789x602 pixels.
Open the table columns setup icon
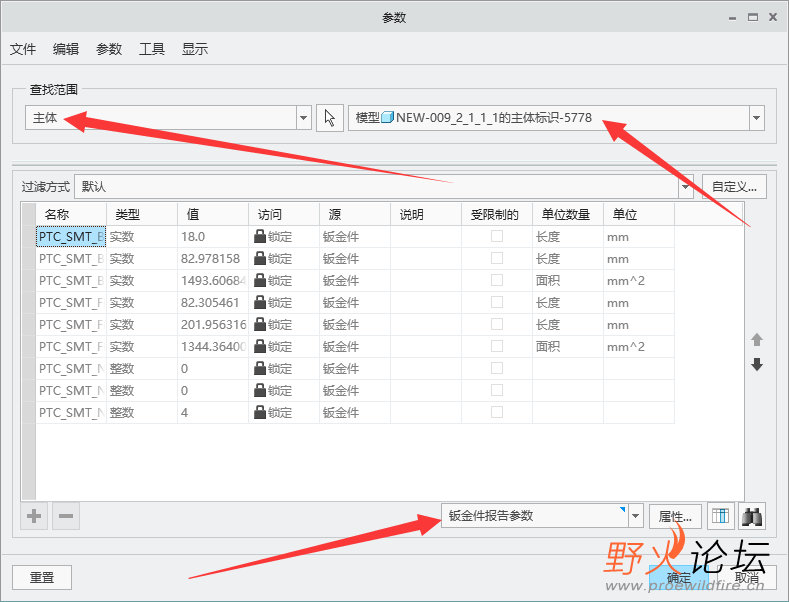[721, 516]
